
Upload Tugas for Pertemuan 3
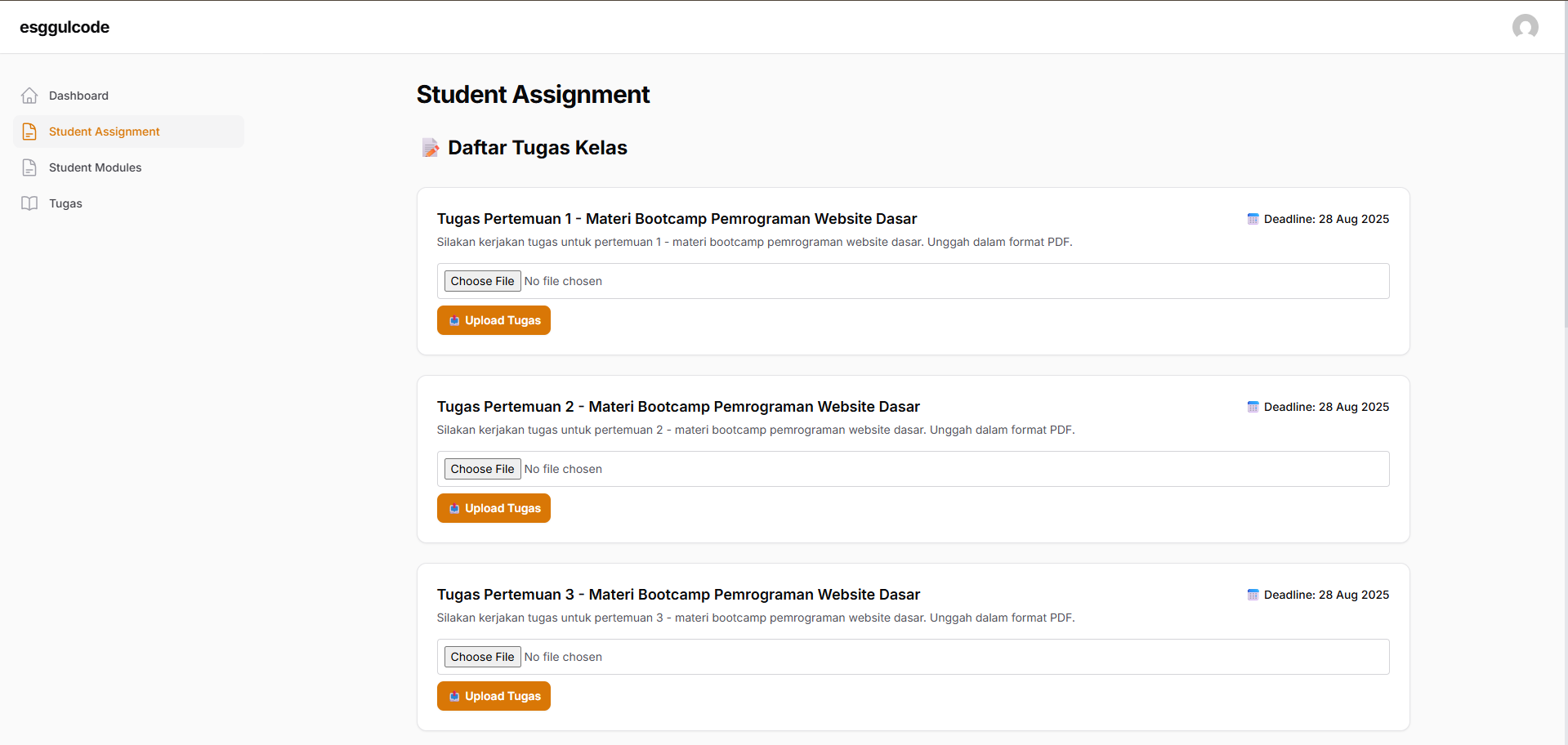[x=494, y=696]
